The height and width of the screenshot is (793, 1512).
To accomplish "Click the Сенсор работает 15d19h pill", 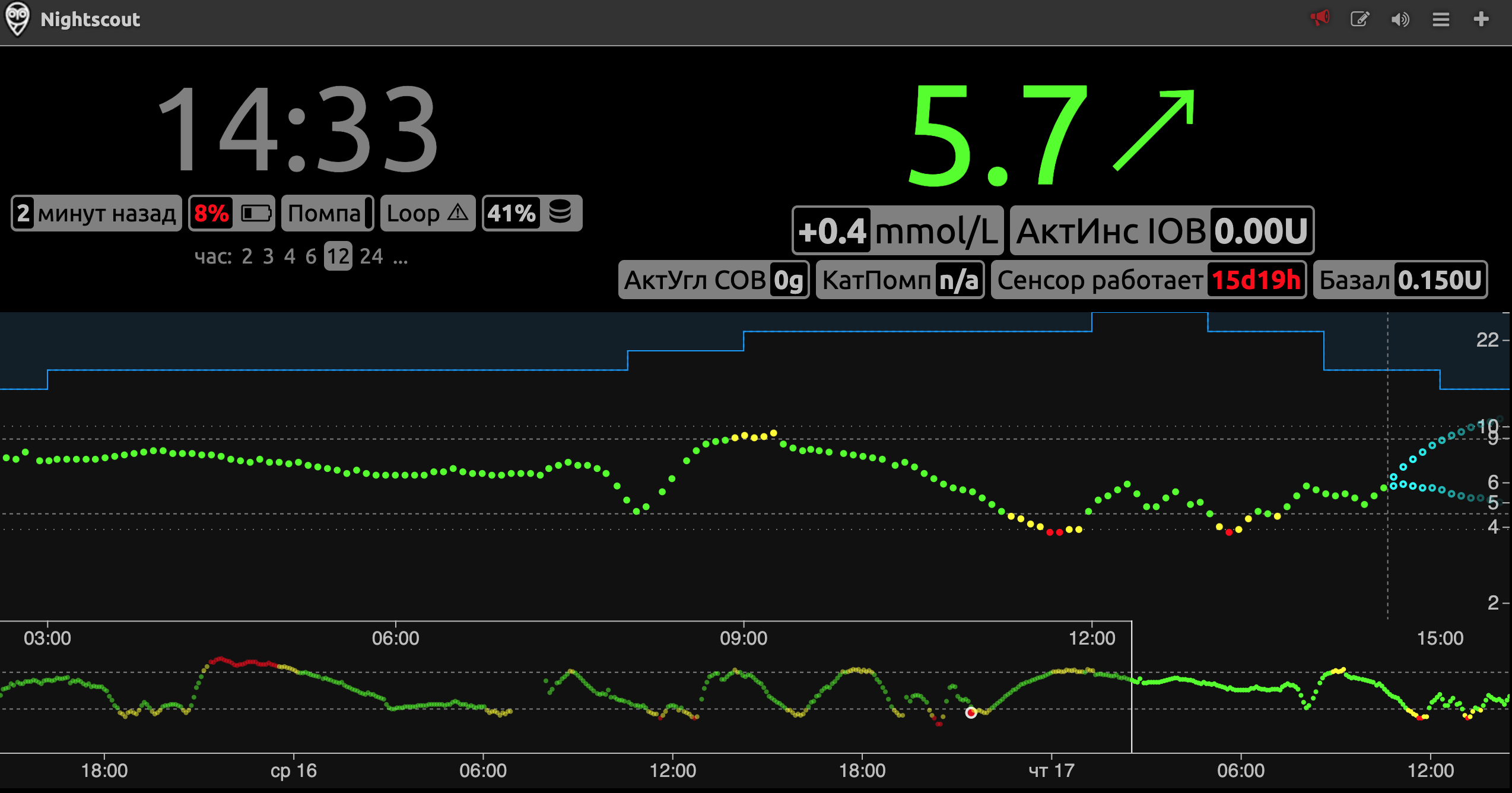I will pos(1149,280).
